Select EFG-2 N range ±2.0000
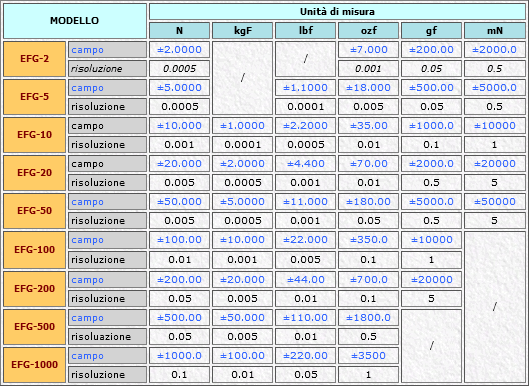The height and width of the screenshot is (386, 529). 179,50
